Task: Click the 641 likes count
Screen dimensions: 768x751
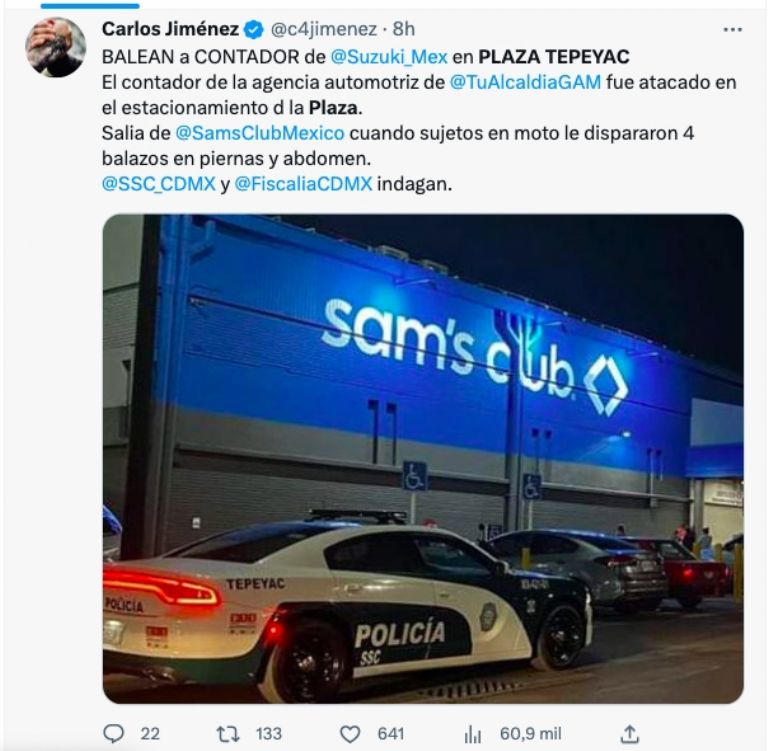Action: point(390,734)
